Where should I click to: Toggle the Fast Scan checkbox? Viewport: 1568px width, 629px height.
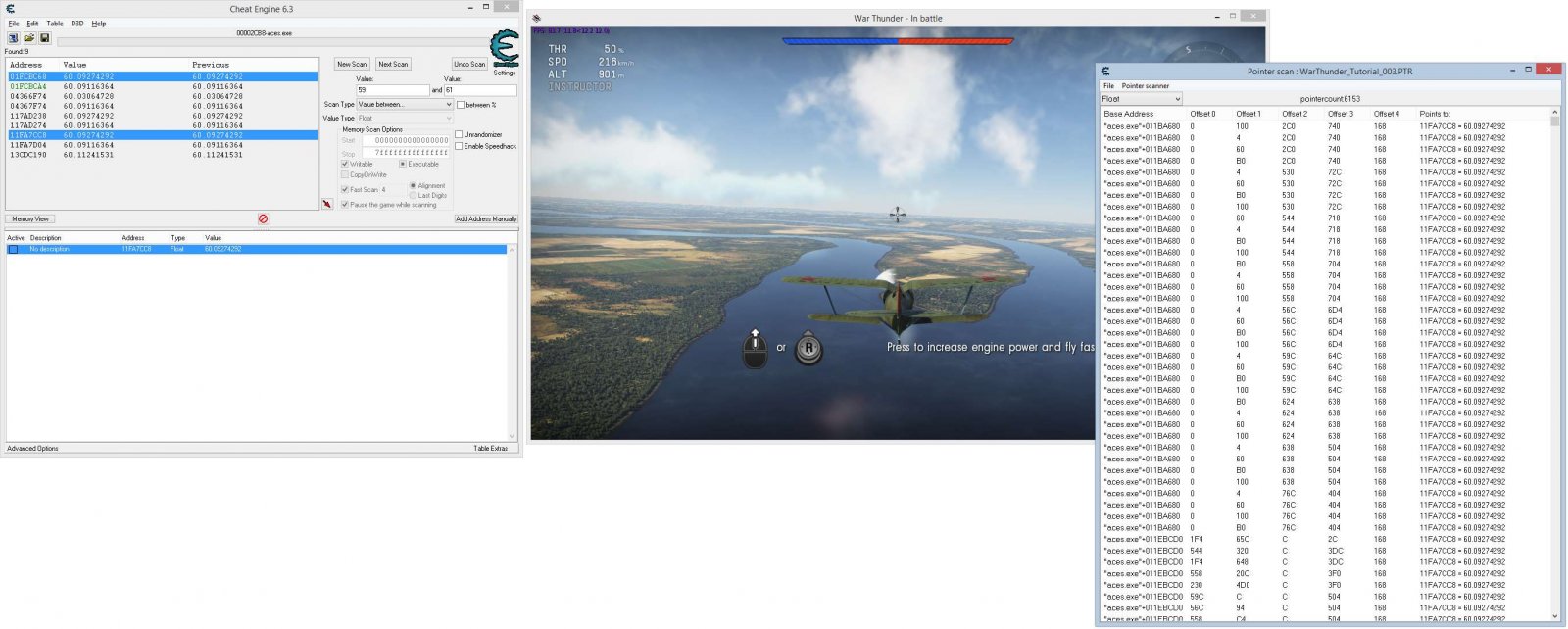[345, 189]
